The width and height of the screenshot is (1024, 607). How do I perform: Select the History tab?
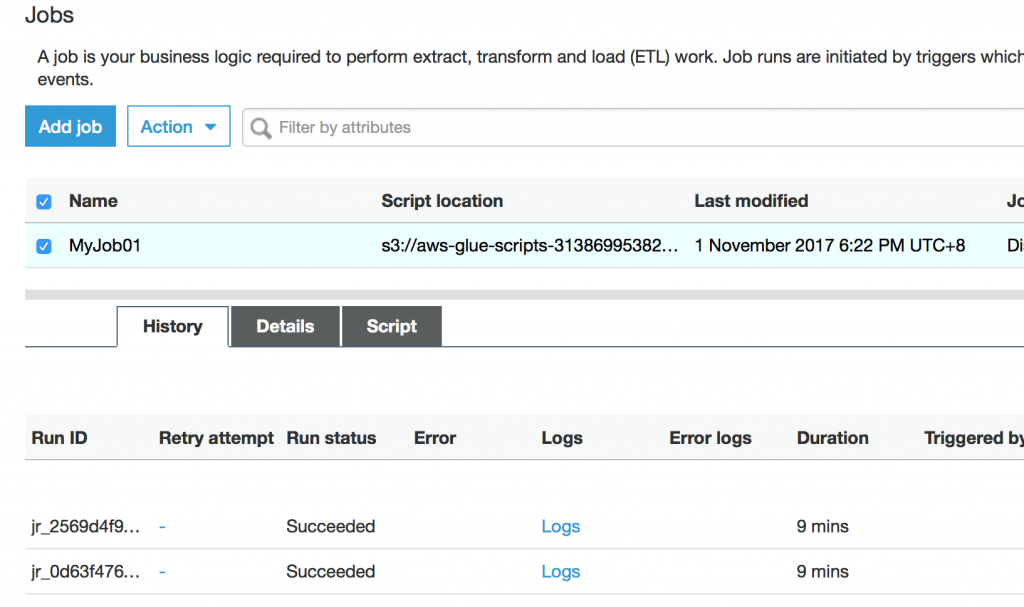[x=172, y=327]
